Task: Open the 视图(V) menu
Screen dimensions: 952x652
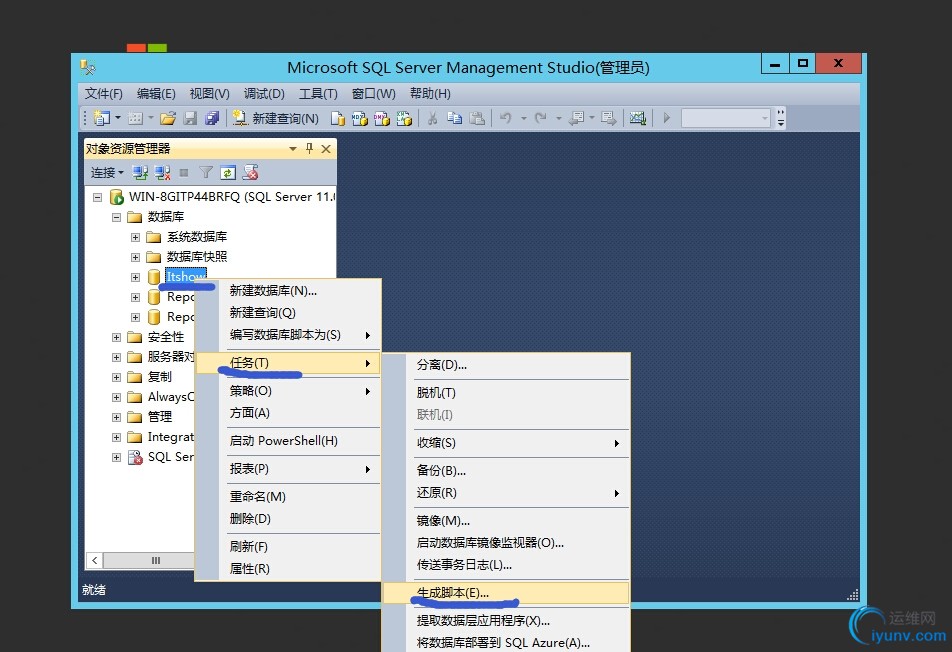Action: point(209,93)
